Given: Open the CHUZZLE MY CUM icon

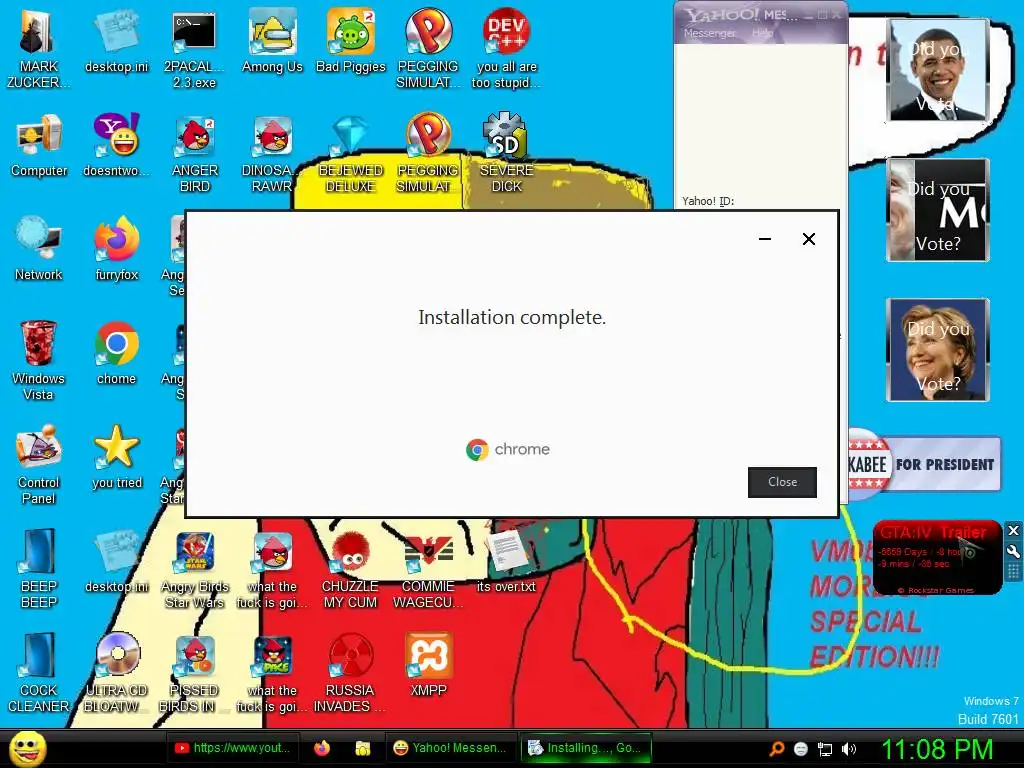Looking at the screenshot, I should pos(351,568).
